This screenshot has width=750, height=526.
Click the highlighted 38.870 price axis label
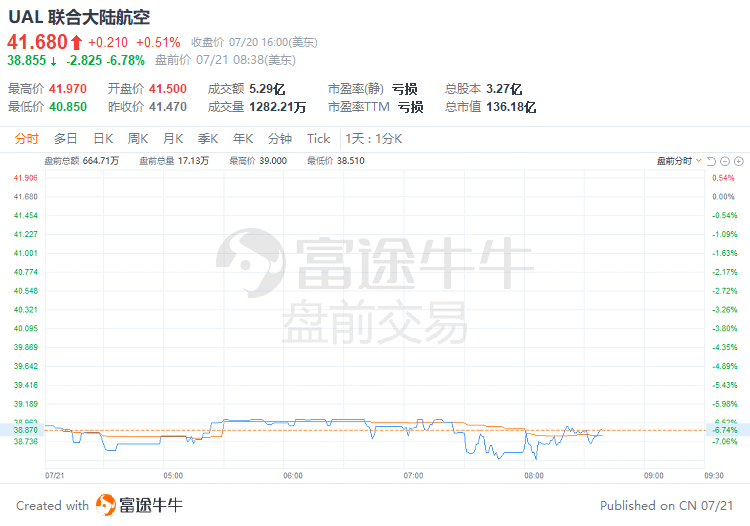[25, 430]
